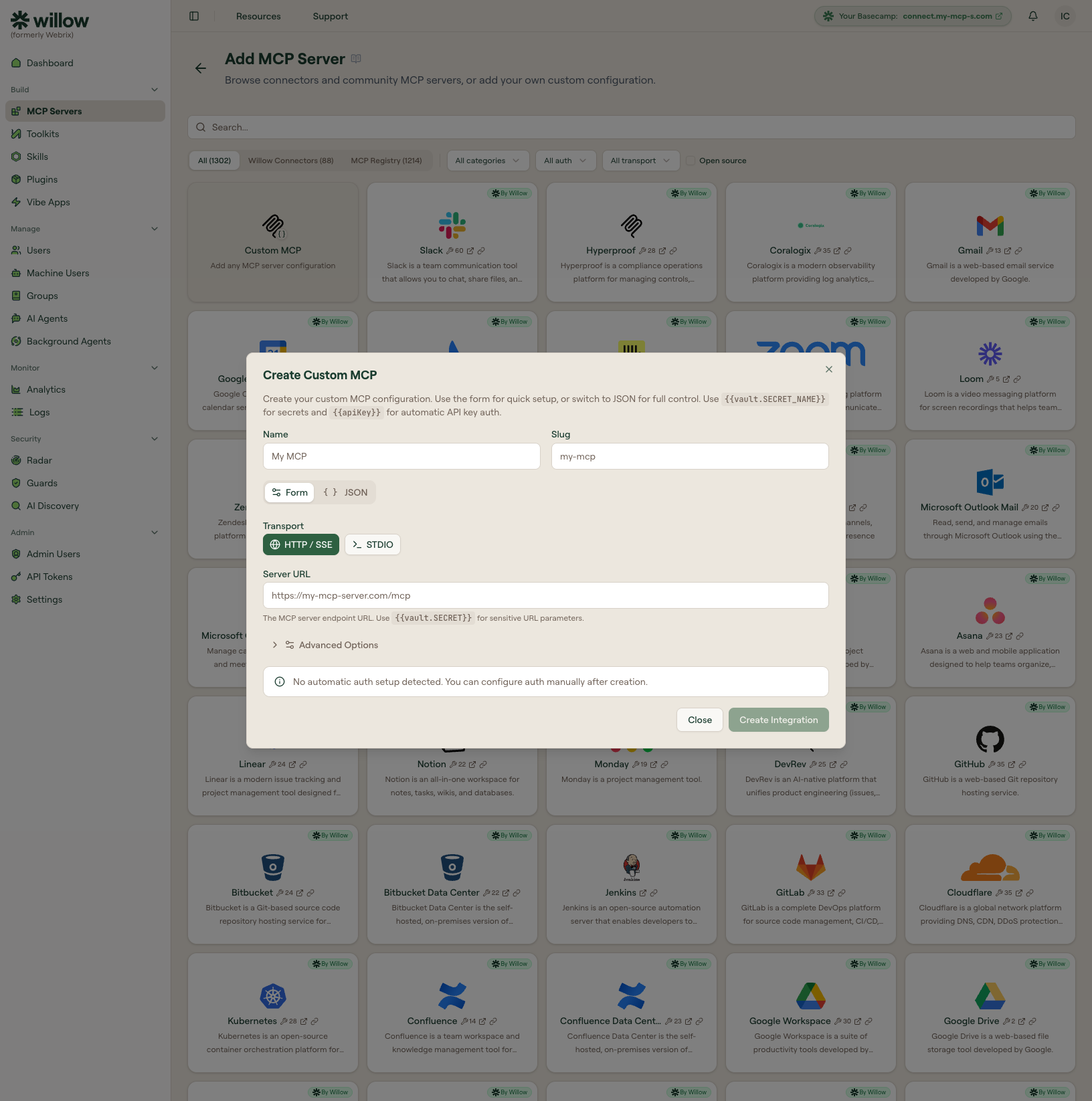Click the Jenkins logo
Viewport: 1092px width, 1101px height.
point(632,868)
